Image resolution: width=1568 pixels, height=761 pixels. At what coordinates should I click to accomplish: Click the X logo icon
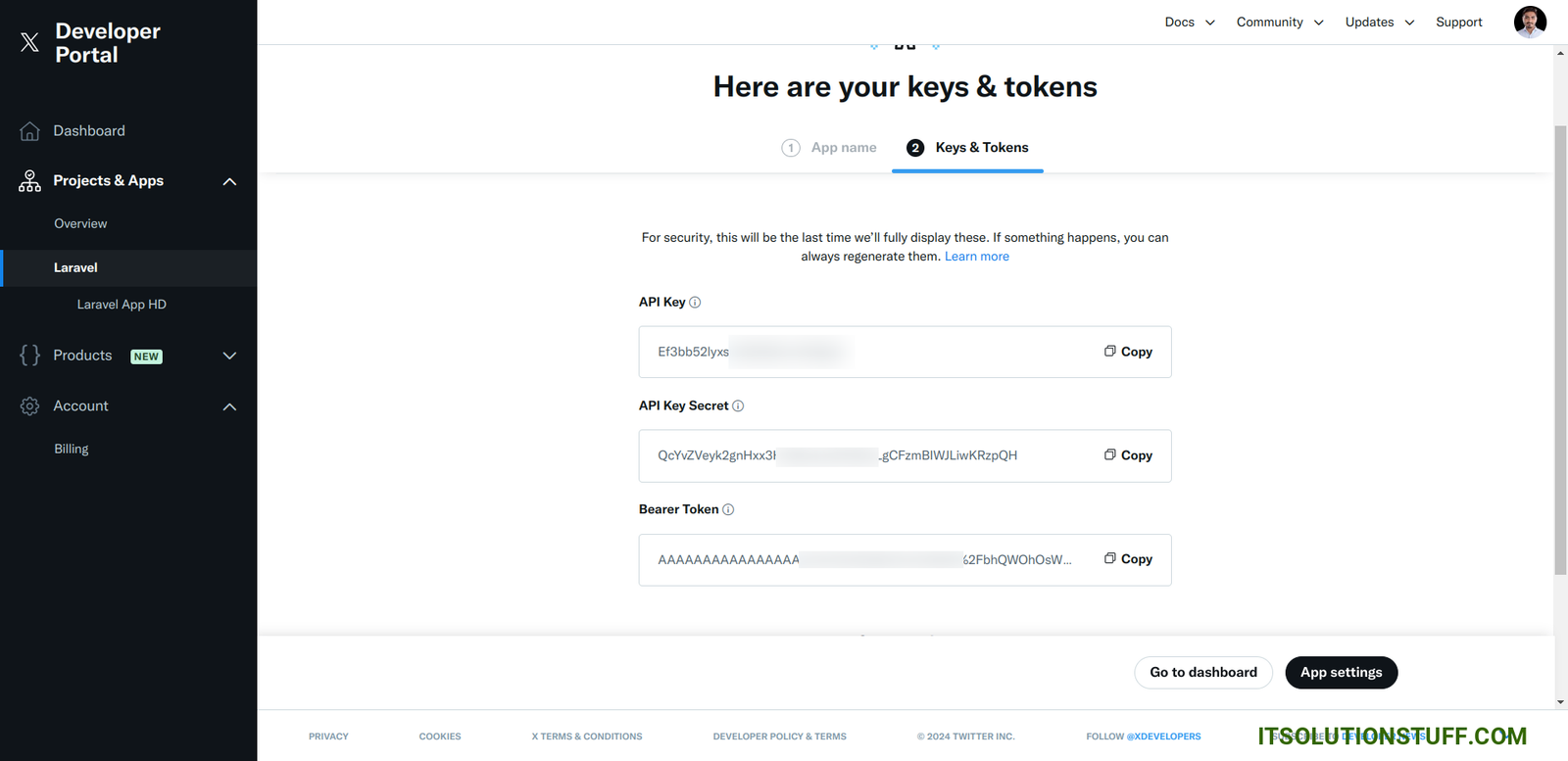click(30, 42)
